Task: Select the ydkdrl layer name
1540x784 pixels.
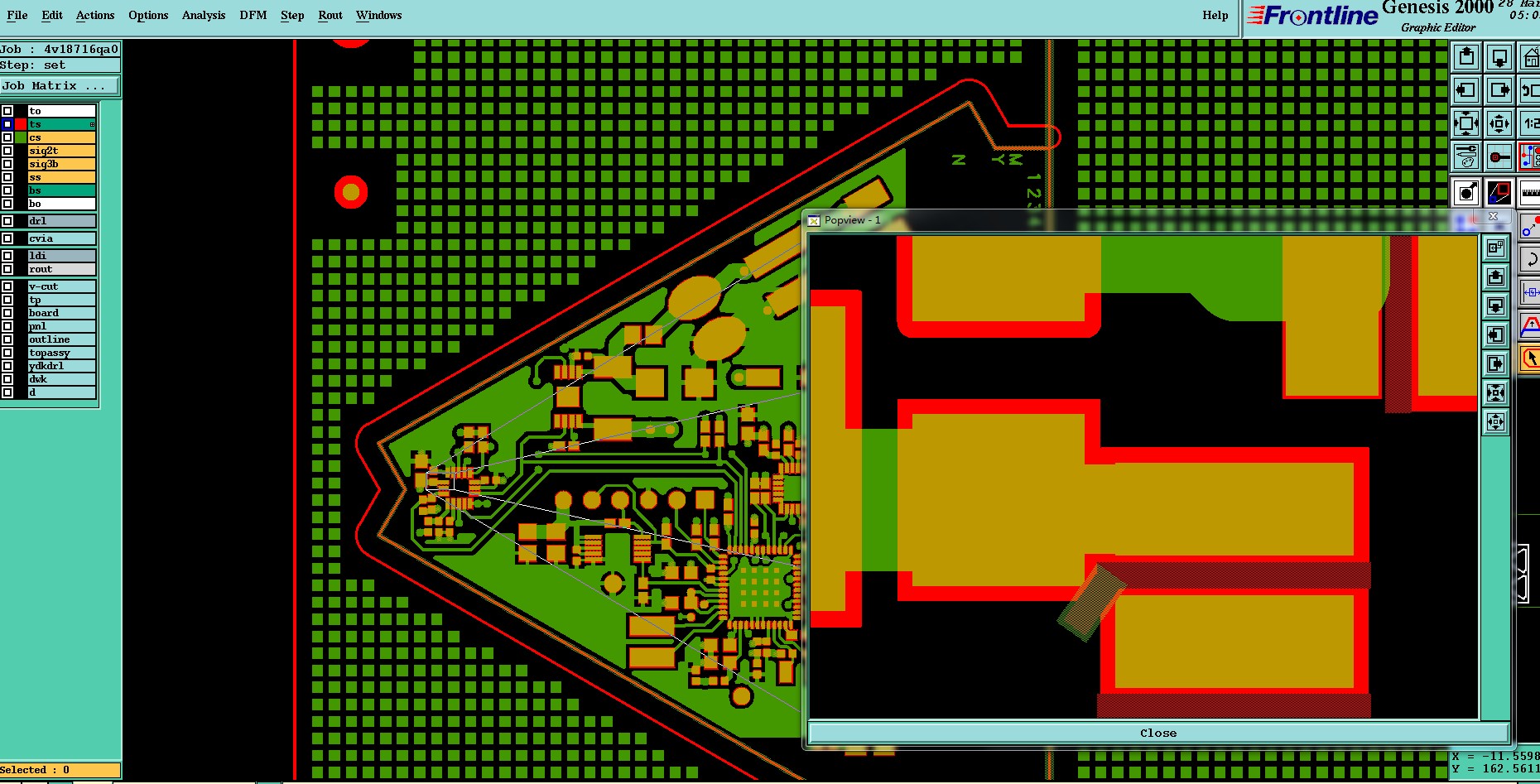Action: (62, 366)
